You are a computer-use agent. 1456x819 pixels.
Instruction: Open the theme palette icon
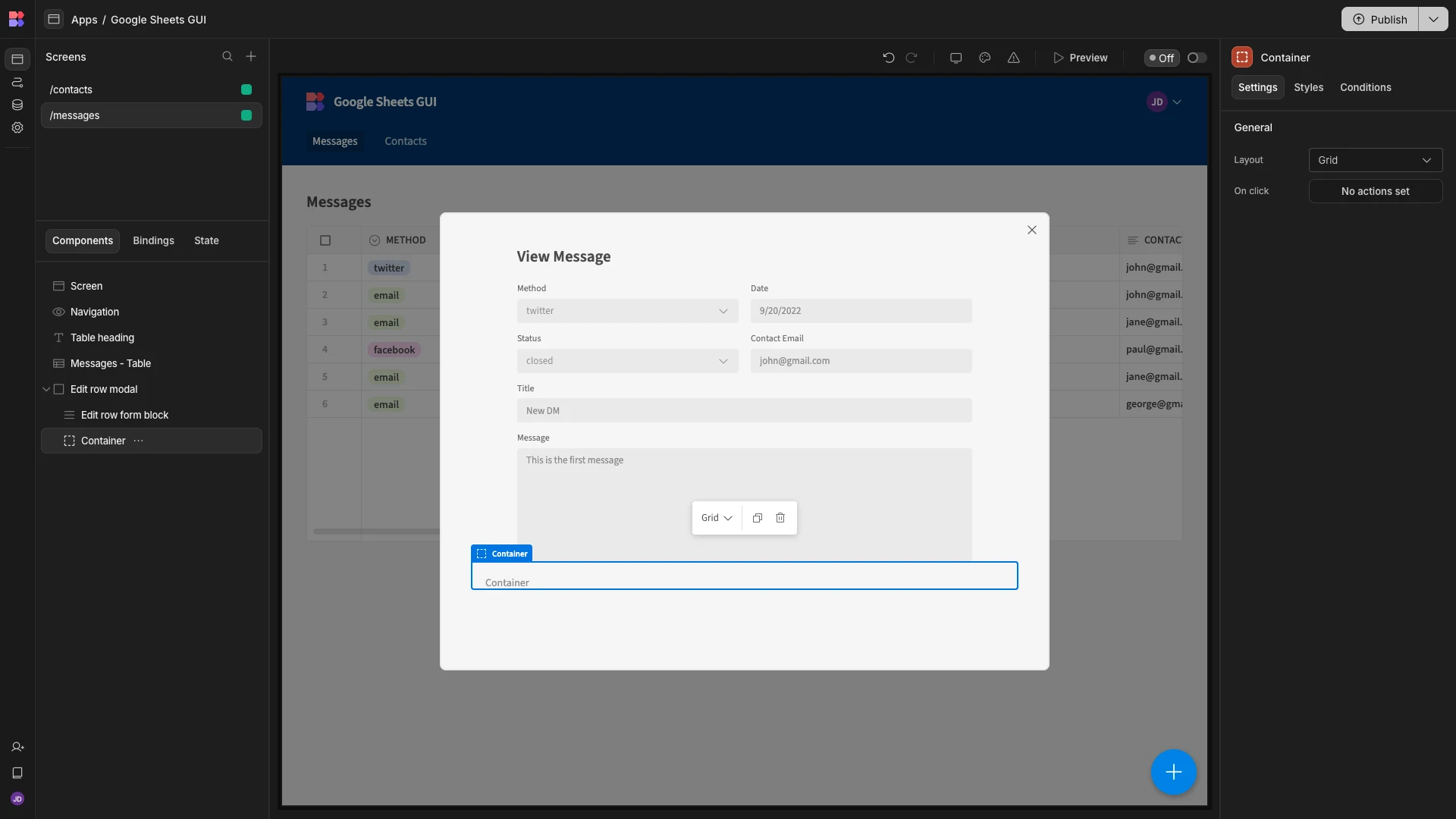[x=984, y=58]
